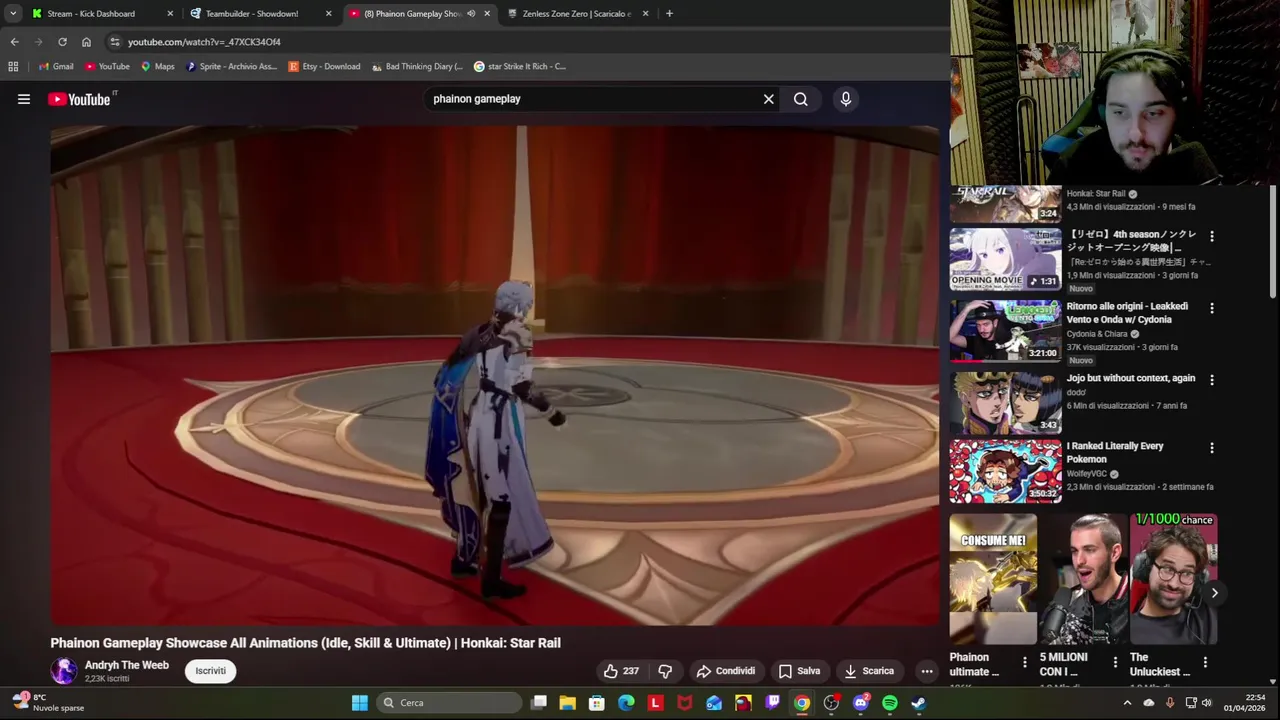Open Andryh The Weeb channel avatar
The image size is (1280, 720).
(64, 671)
